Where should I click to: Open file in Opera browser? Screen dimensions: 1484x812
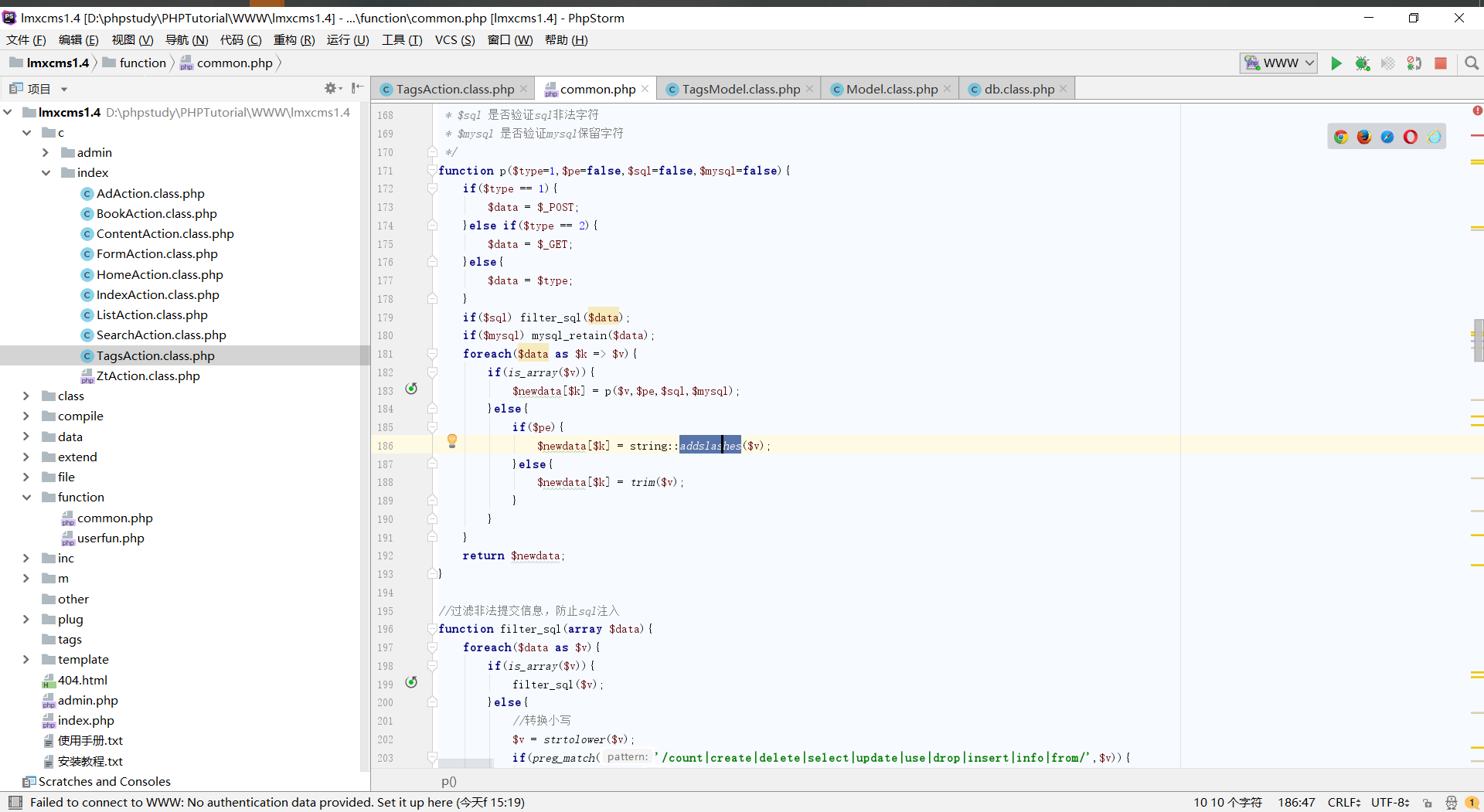1411,137
